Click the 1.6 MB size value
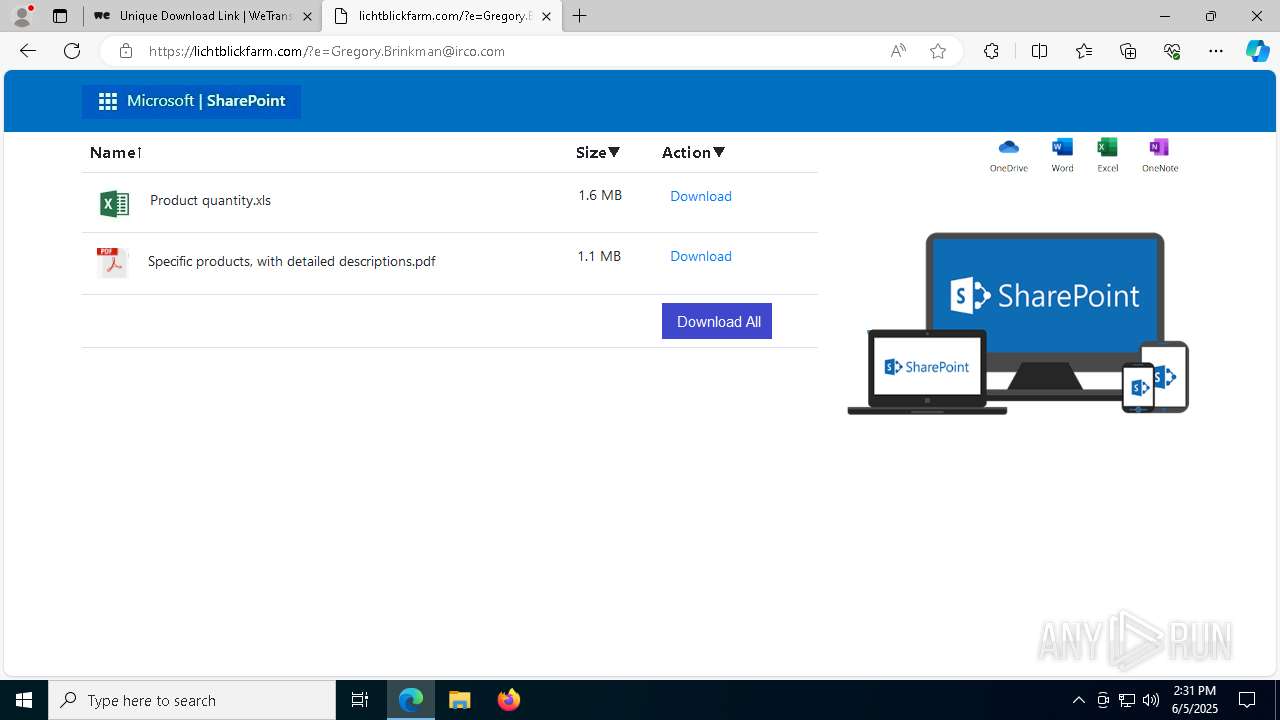 tap(600, 195)
